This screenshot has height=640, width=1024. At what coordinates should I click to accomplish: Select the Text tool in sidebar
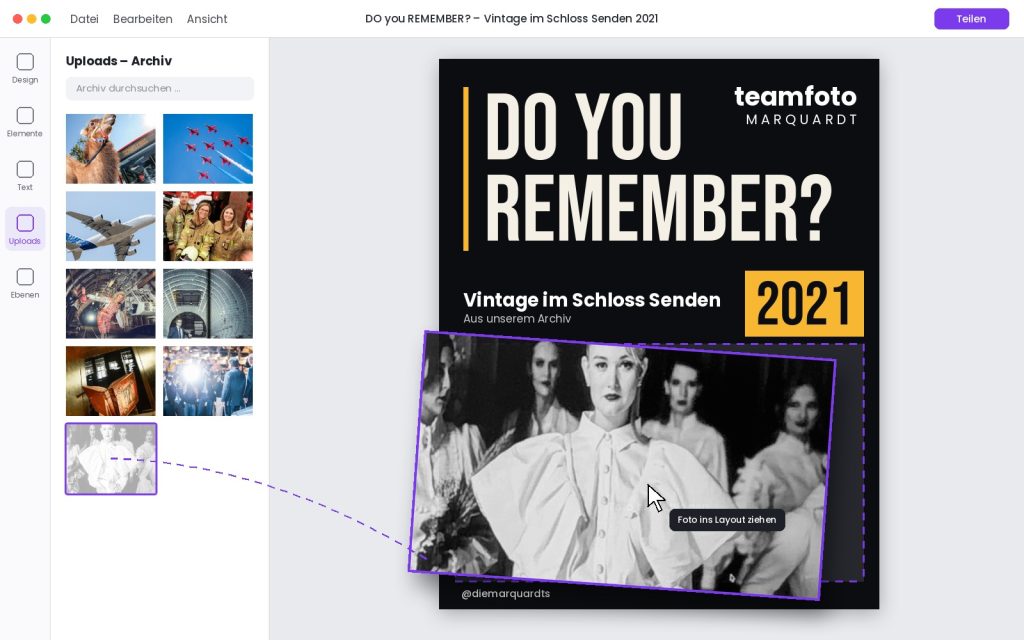25,176
